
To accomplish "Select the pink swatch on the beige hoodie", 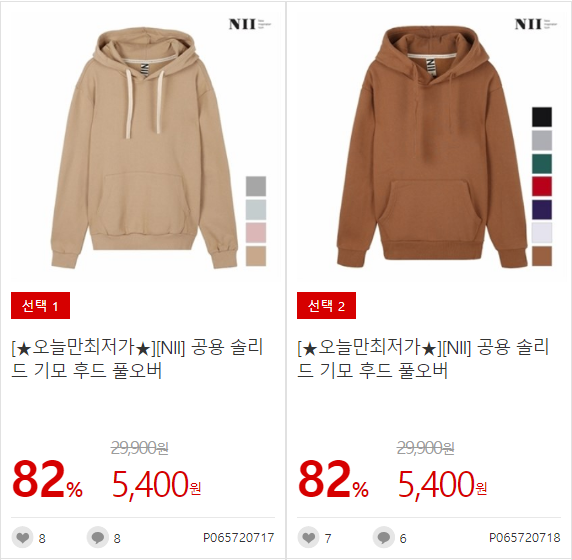I will click(x=256, y=233).
